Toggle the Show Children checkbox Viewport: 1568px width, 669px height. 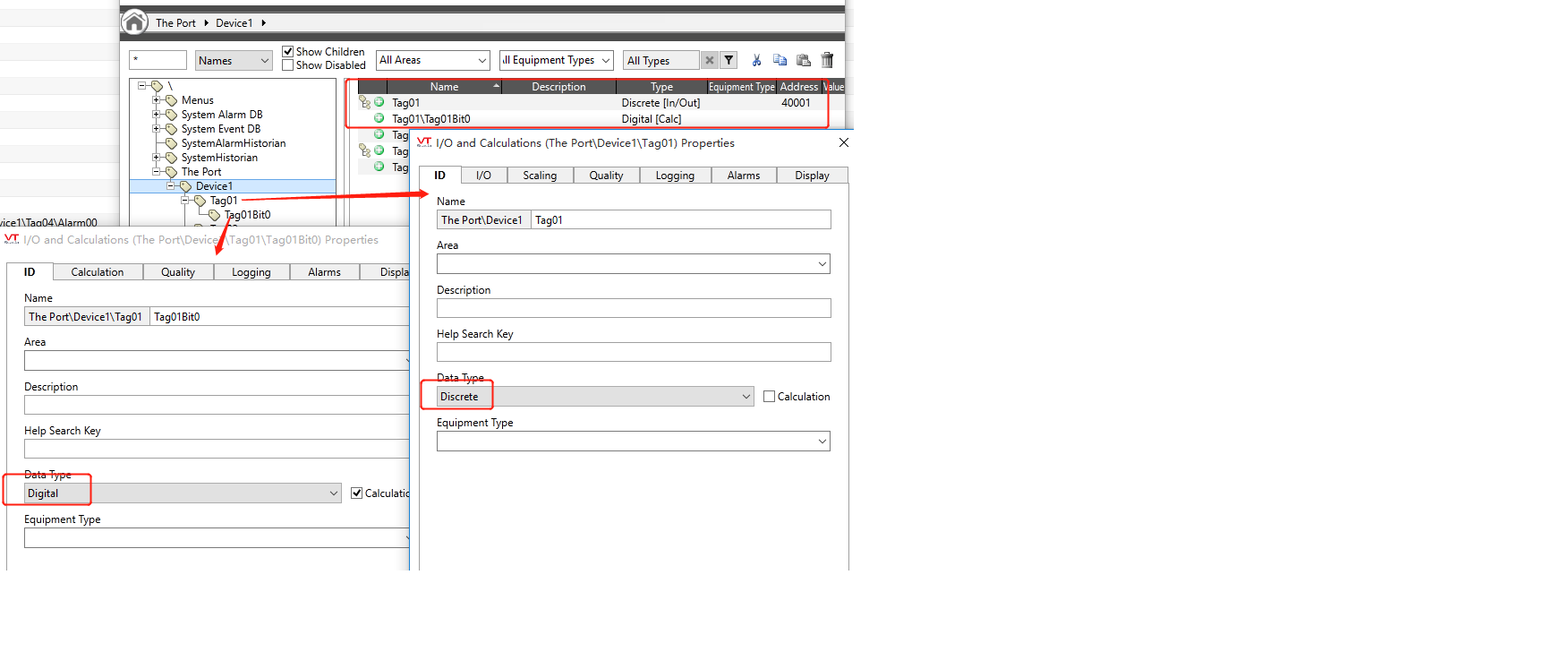click(288, 52)
